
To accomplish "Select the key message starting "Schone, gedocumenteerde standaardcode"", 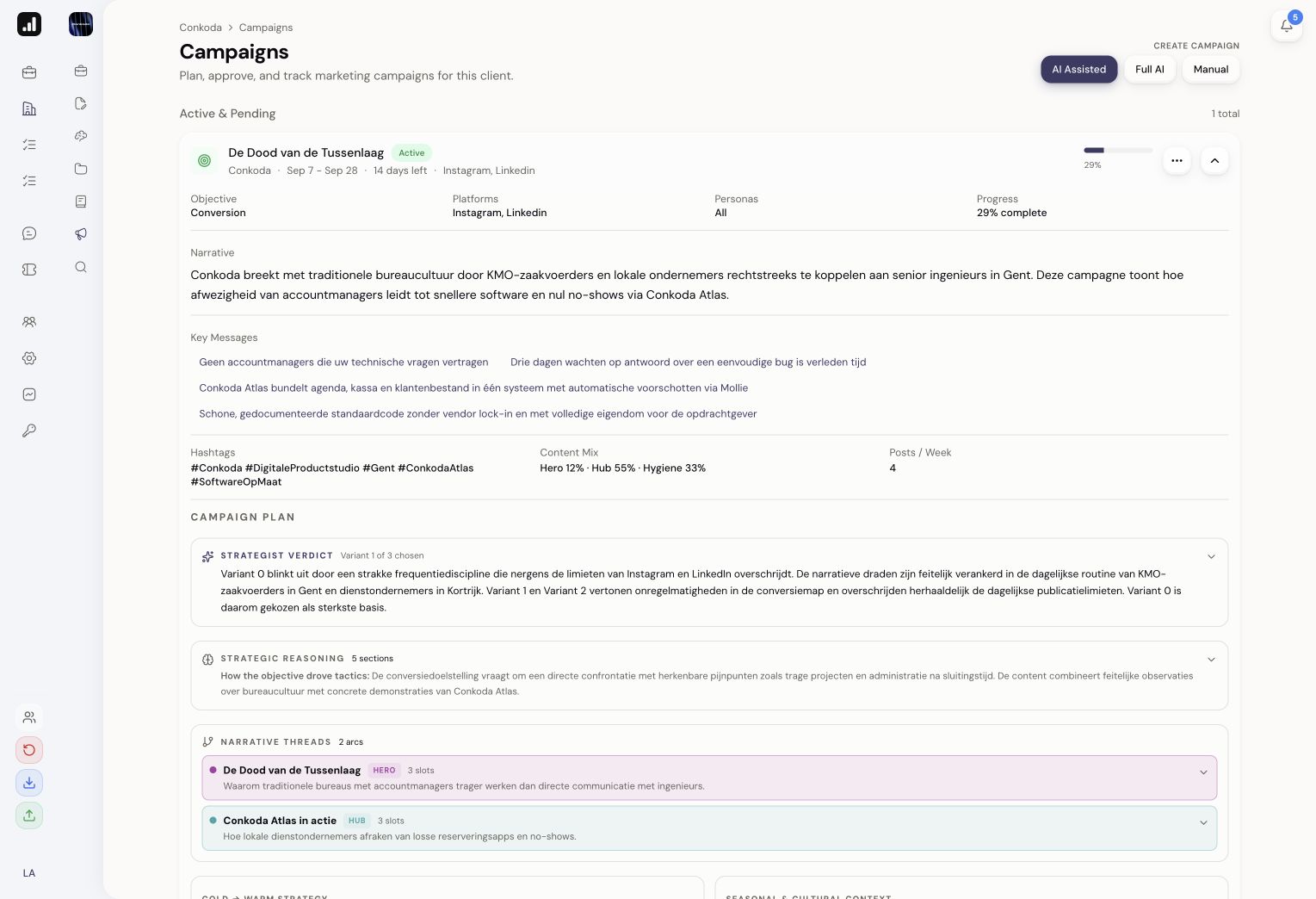I will pos(478,414).
